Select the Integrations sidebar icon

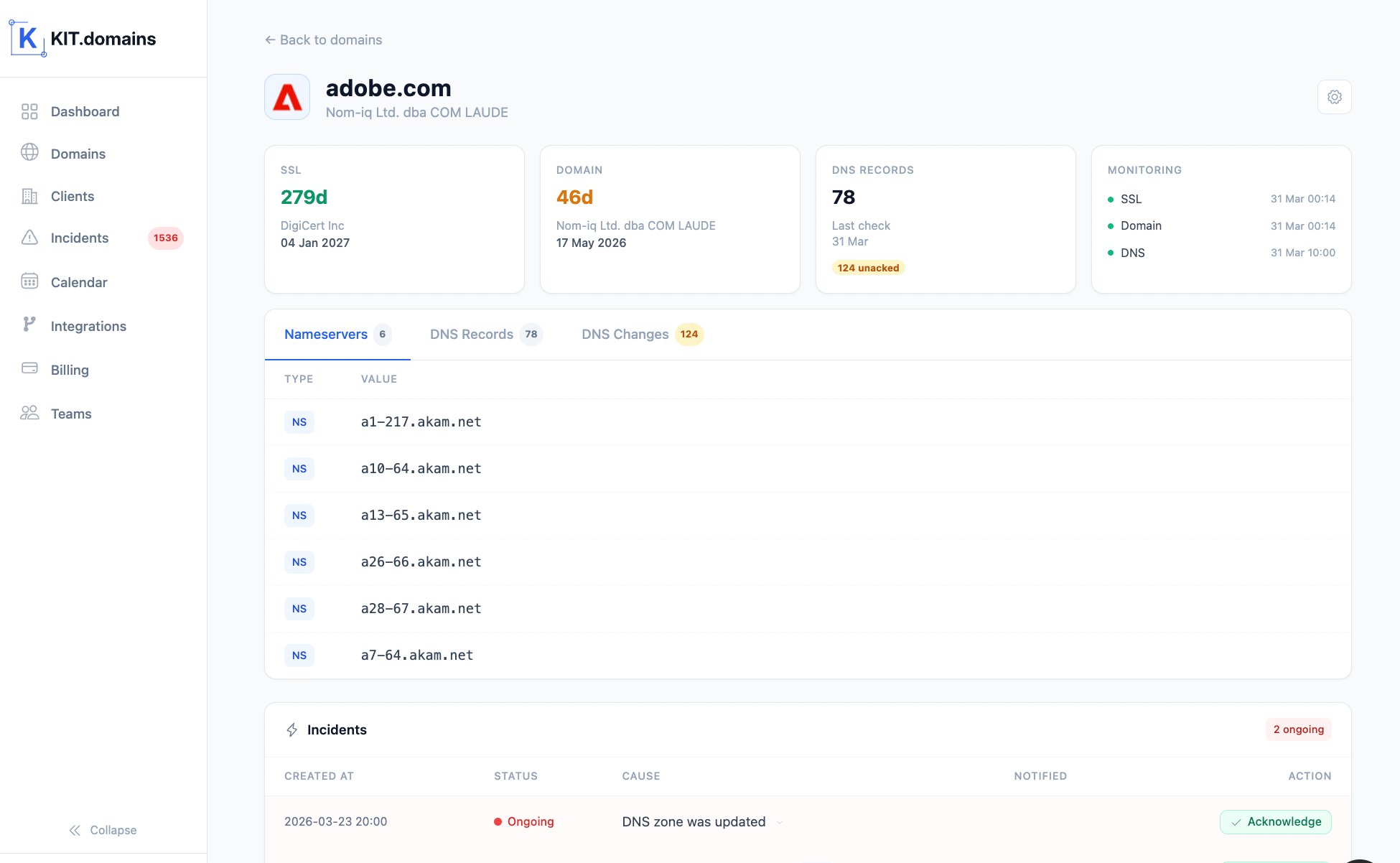coord(29,325)
